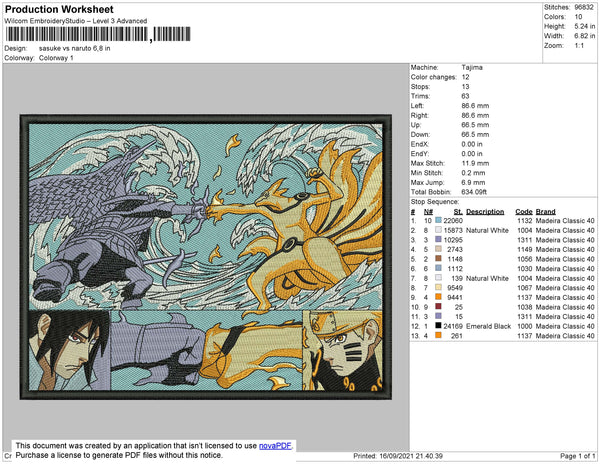Screen dimensions: 600x464
Task: Click the Stitches value "96832"
Action: (584, 7)
